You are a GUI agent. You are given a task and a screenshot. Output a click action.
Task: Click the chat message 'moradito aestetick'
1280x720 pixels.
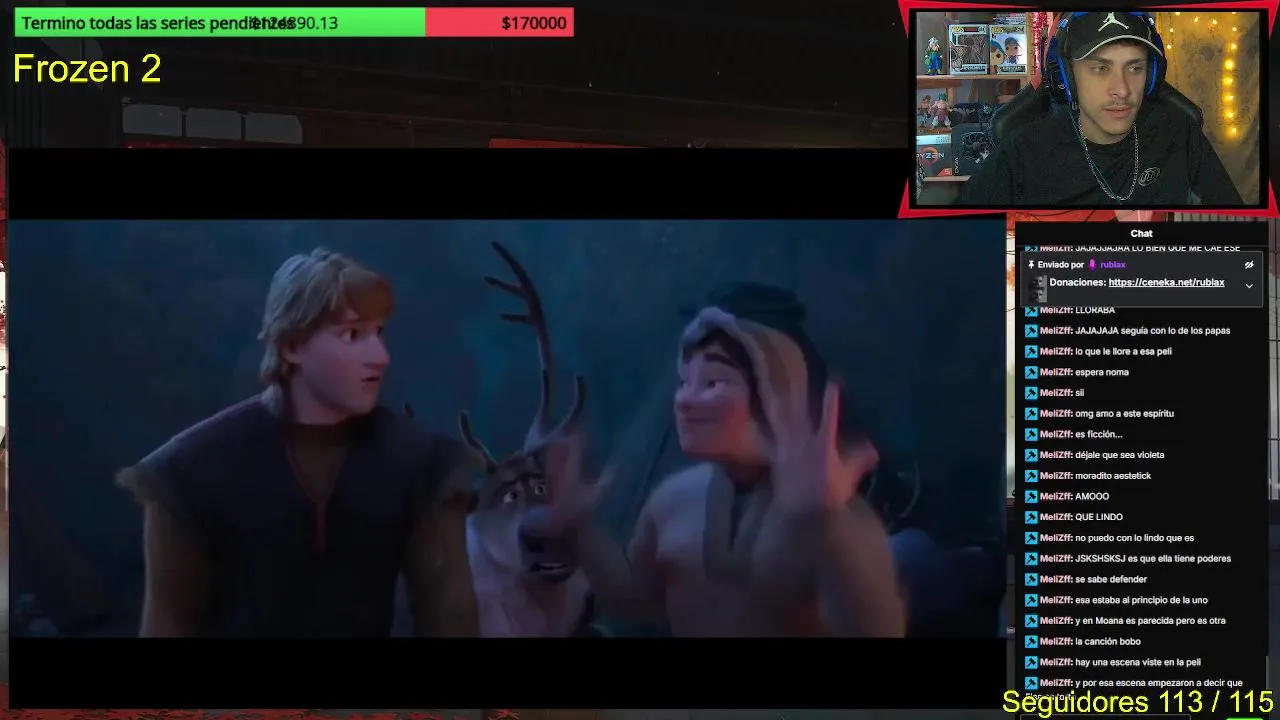pyautogui.click(x=1113, y=476)
